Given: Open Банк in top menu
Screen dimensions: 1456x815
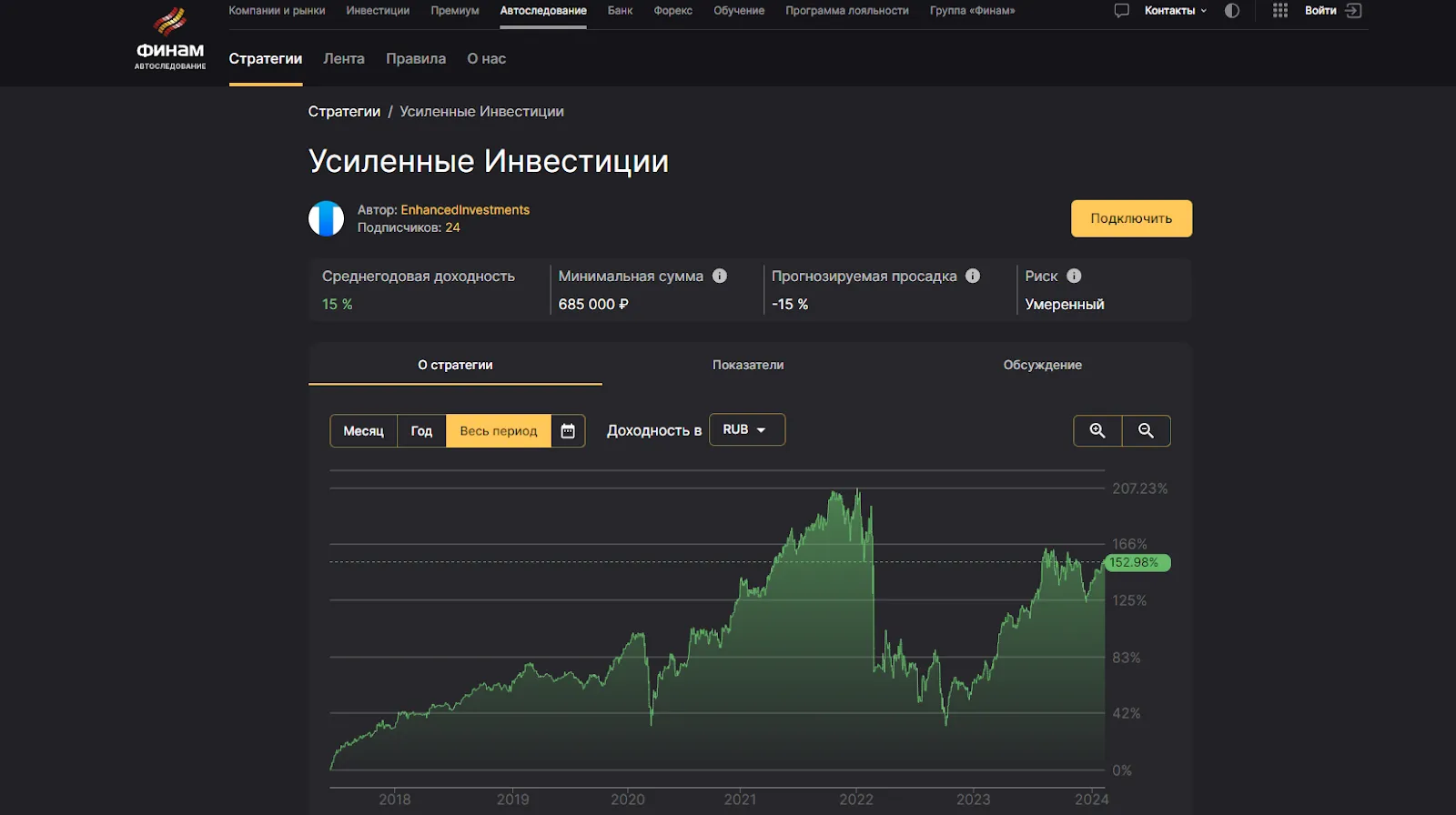Looking at the screenshot, I should coord(620,11).
